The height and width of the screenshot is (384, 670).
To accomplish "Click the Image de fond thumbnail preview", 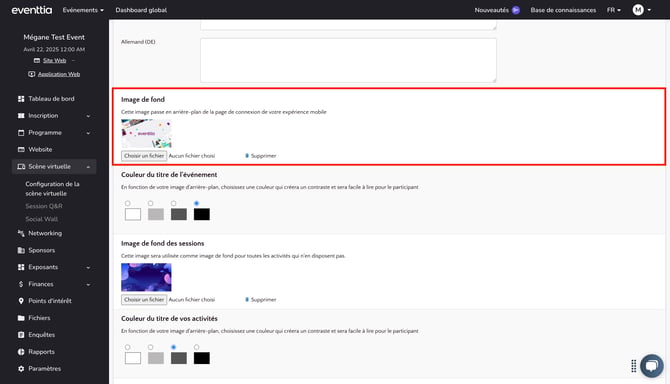I will click(146, 133).
